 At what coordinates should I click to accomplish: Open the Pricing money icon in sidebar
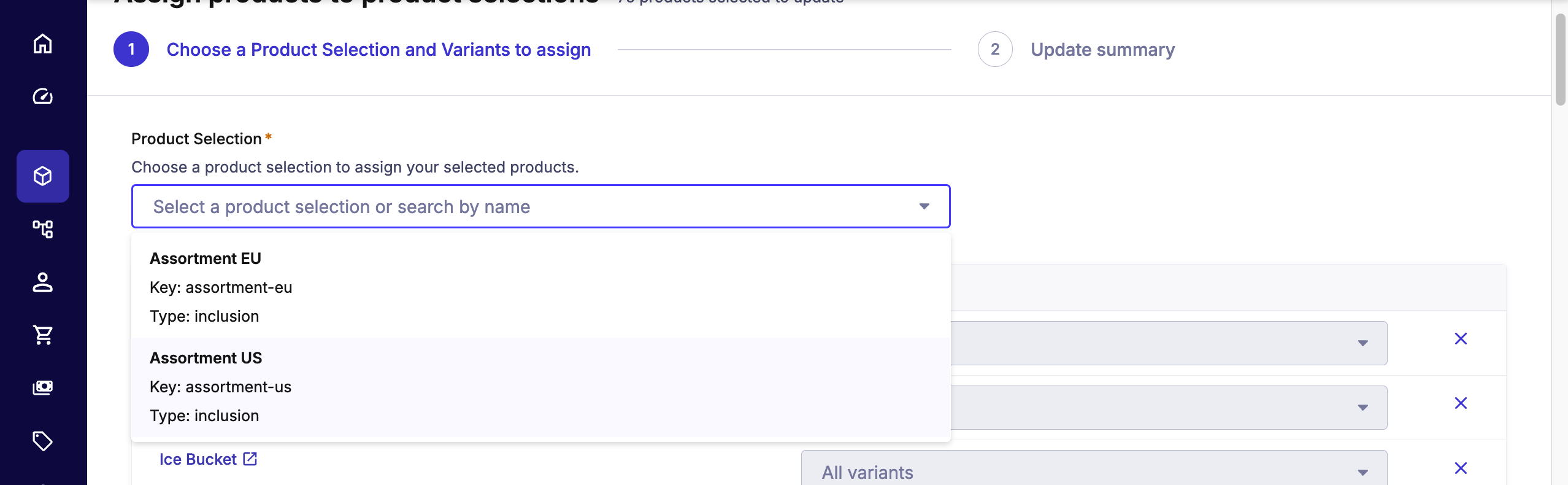42,387
